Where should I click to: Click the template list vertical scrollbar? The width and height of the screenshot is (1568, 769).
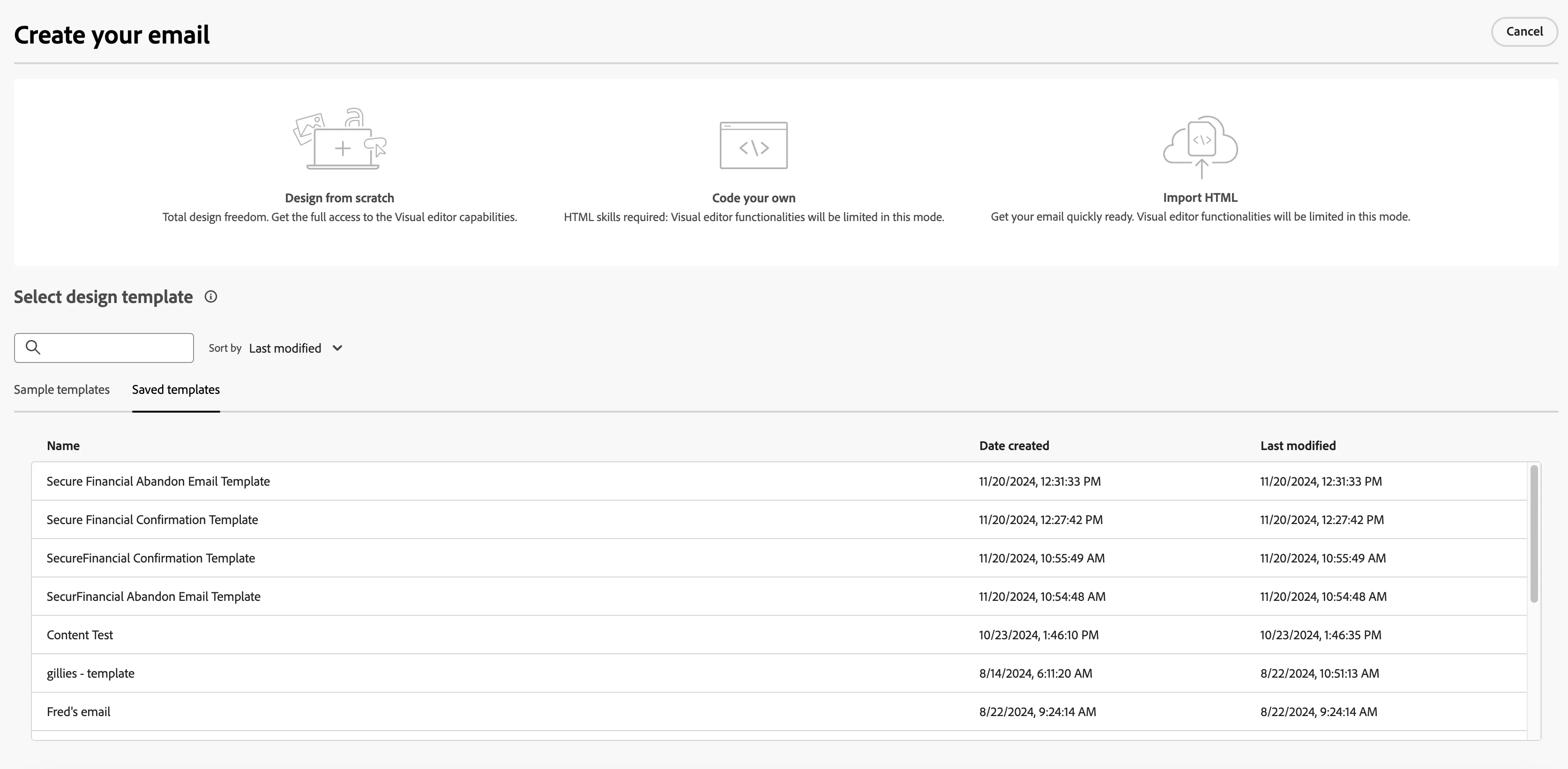tap(1534, 533)
